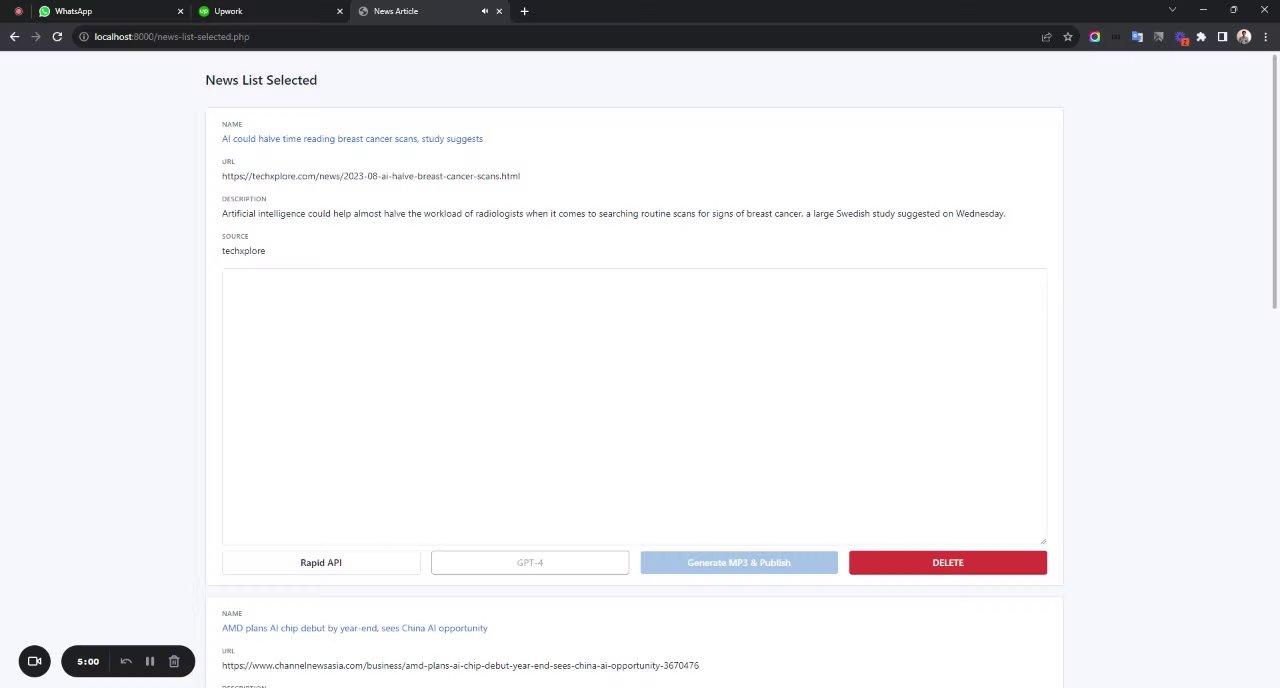This screenshot has height=688, width=1280.
Task: Click the page vertical scrollbar
Action: (x=1275, y=180)
